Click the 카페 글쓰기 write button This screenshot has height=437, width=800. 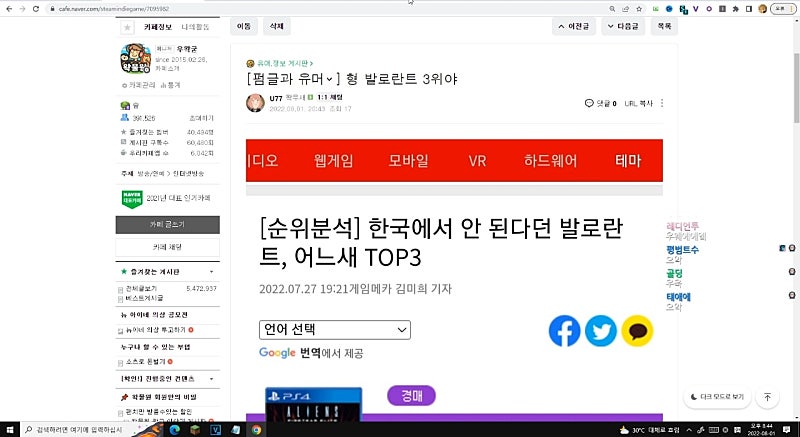click(168, 225)
